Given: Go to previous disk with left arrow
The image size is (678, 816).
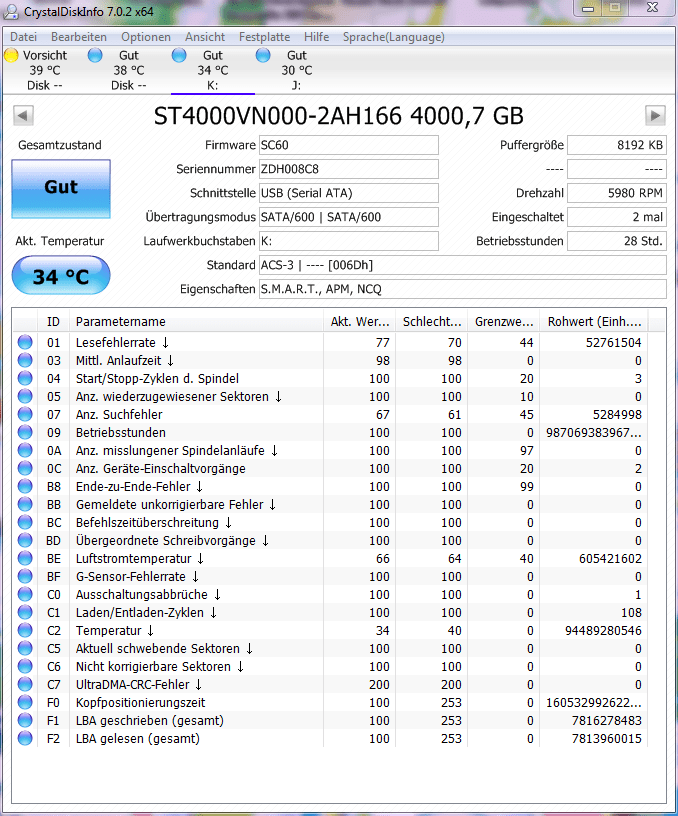Looking at the screenshot, I should tap(23, 116).
